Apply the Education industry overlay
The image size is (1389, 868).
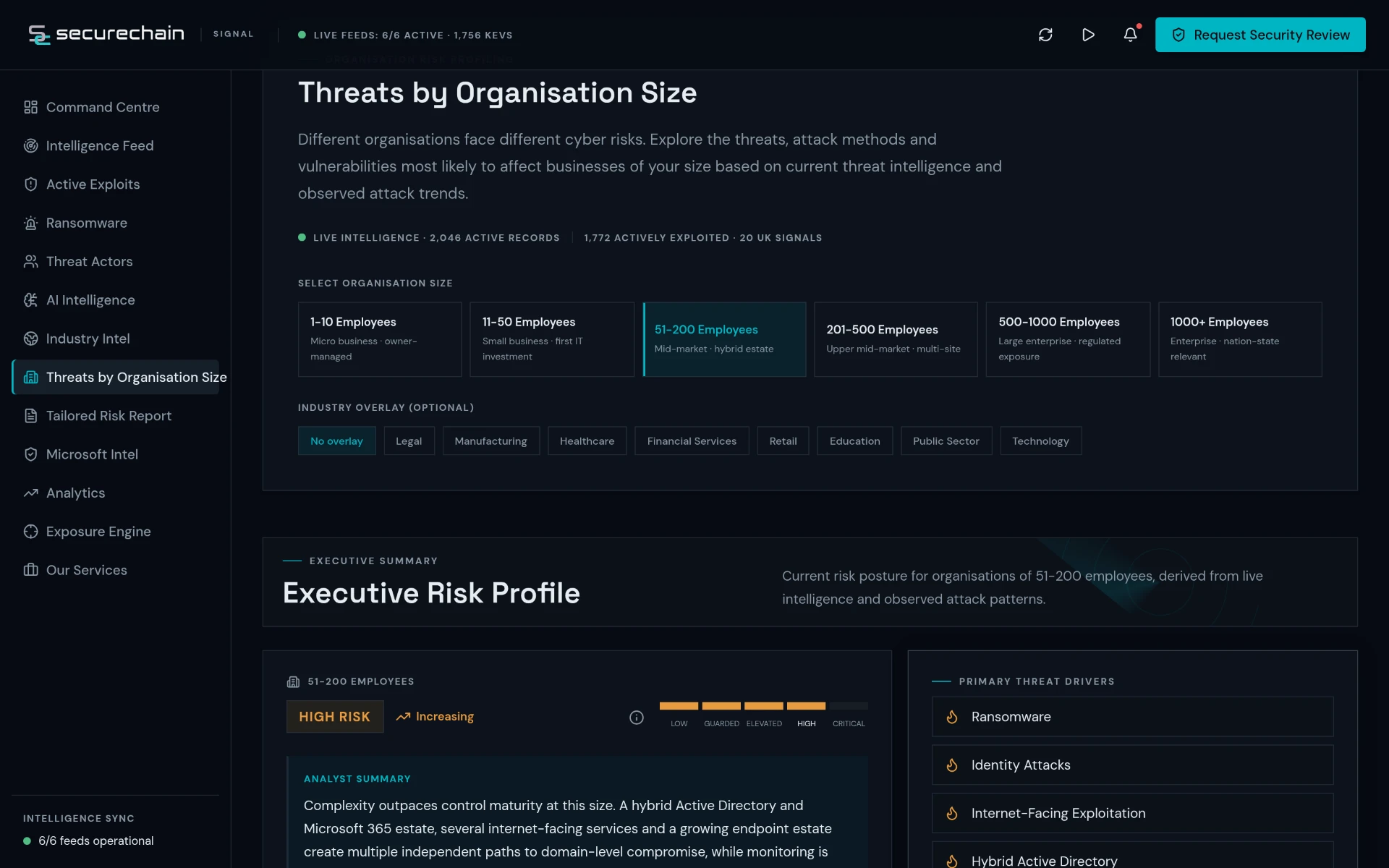pos(854,441)
